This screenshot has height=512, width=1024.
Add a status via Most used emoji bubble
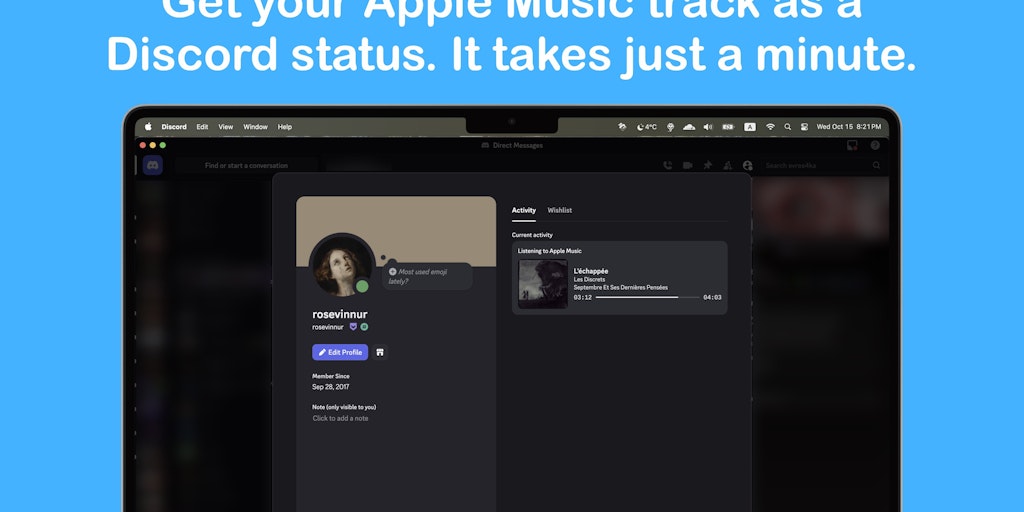click(x=427, y=276)
